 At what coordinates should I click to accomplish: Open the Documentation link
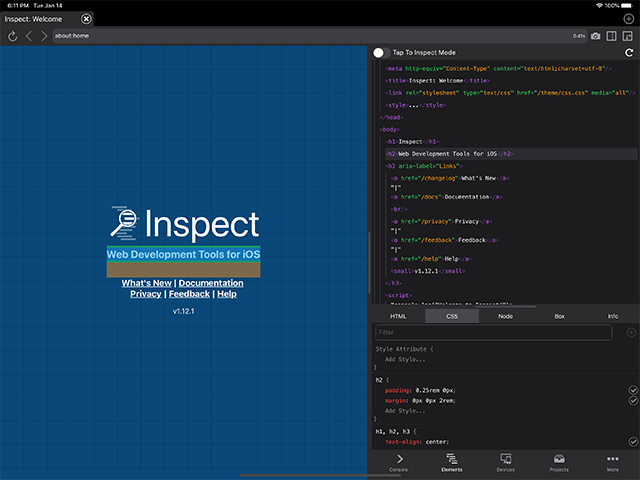point(211,283)
